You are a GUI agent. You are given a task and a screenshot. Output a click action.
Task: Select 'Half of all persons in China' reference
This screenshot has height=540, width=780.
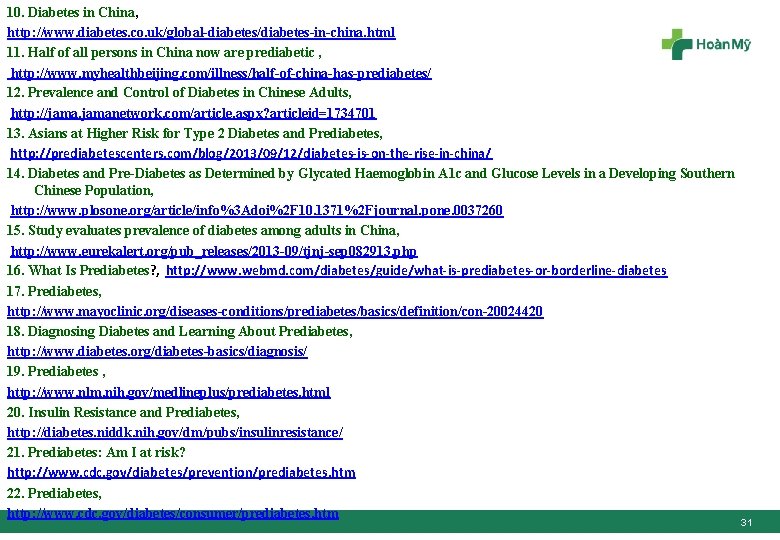click(x=164, y=53)
